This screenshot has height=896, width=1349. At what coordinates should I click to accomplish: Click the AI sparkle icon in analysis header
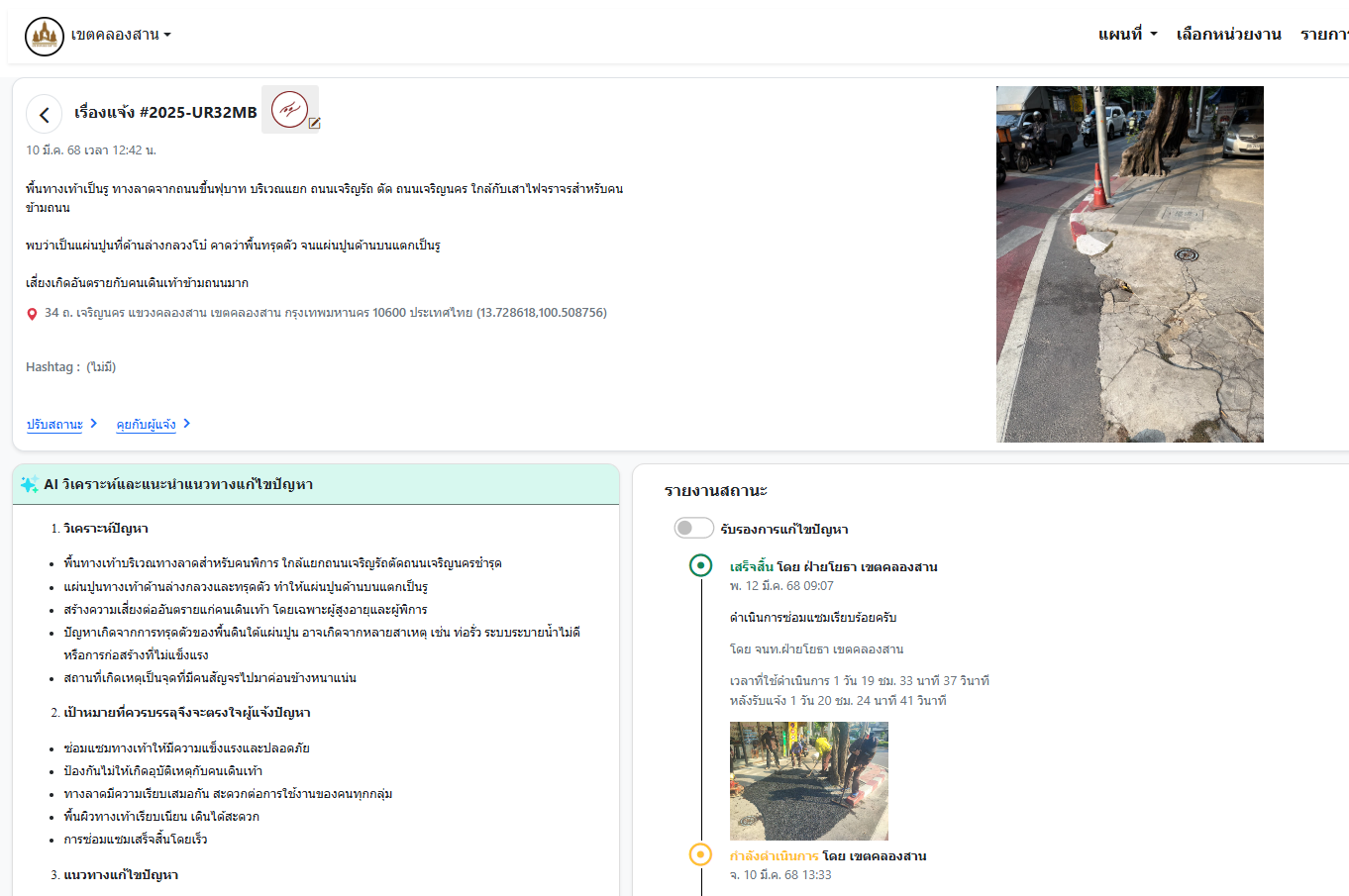pos(30,485)
